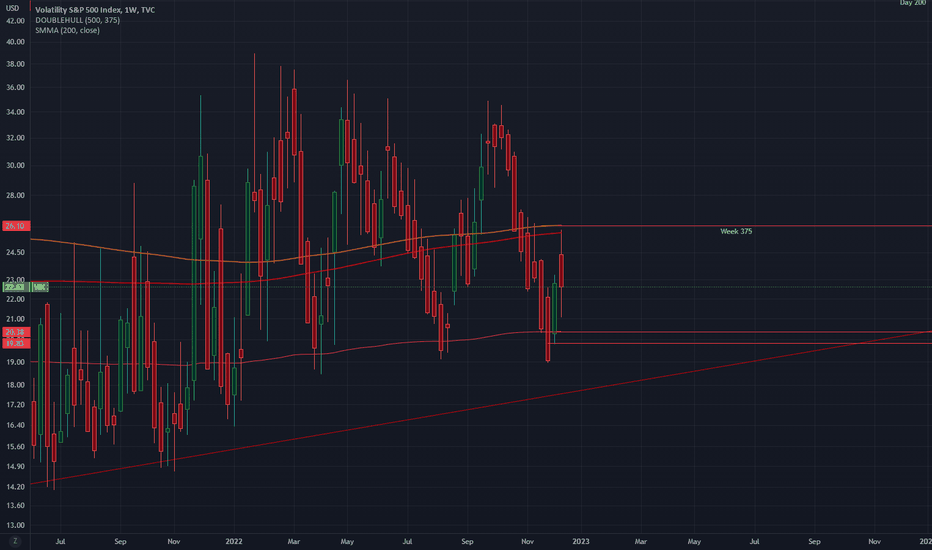Click the 14.20 price axis label
This screenshot has height=550, width=932.
[15, 487]
